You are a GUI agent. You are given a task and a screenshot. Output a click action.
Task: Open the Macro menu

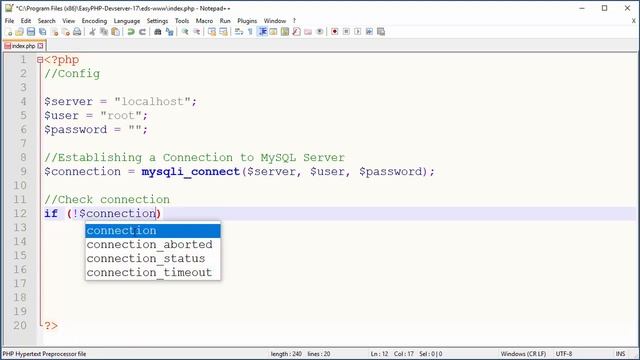click(204, 21)
